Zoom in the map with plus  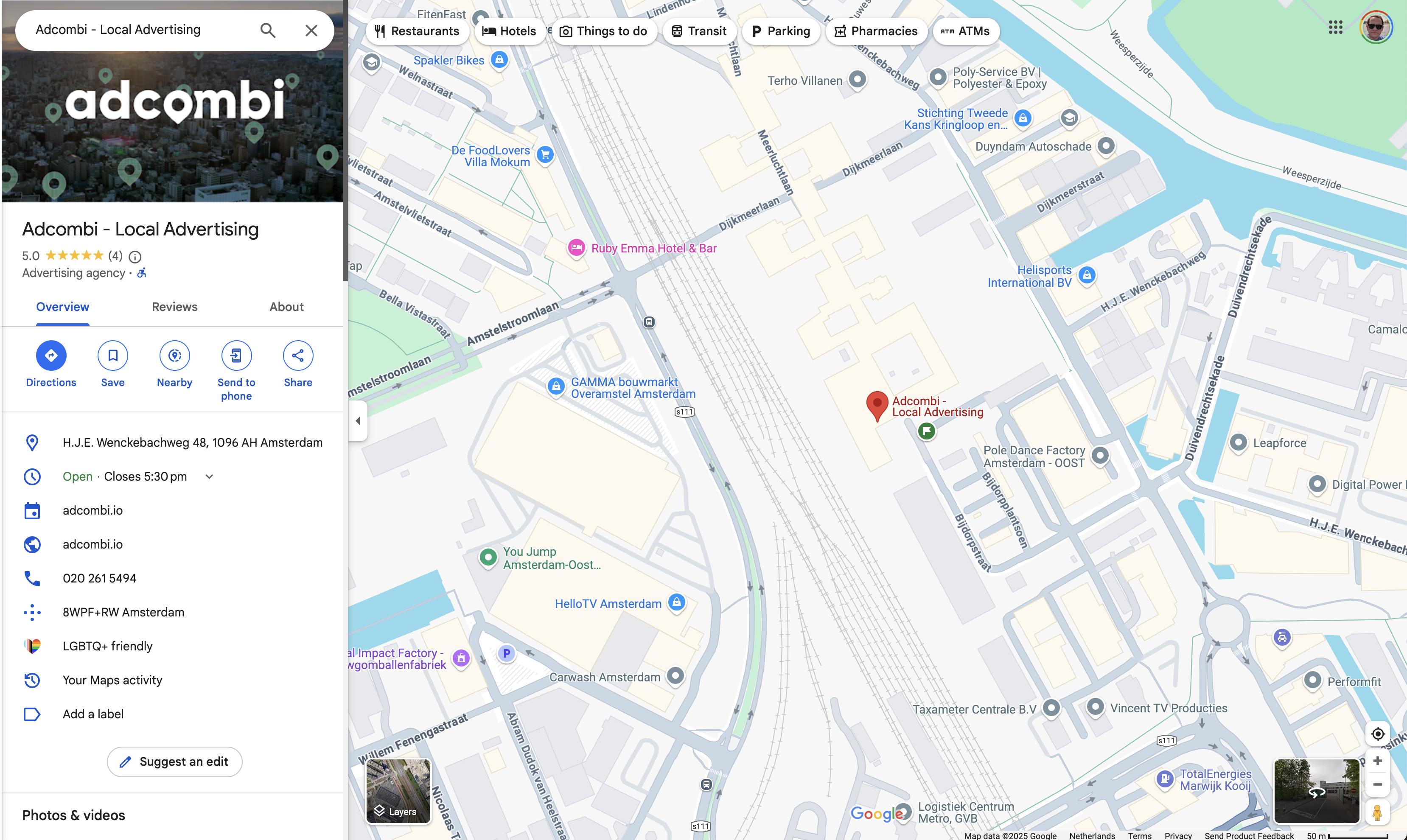pos(1378,761)
